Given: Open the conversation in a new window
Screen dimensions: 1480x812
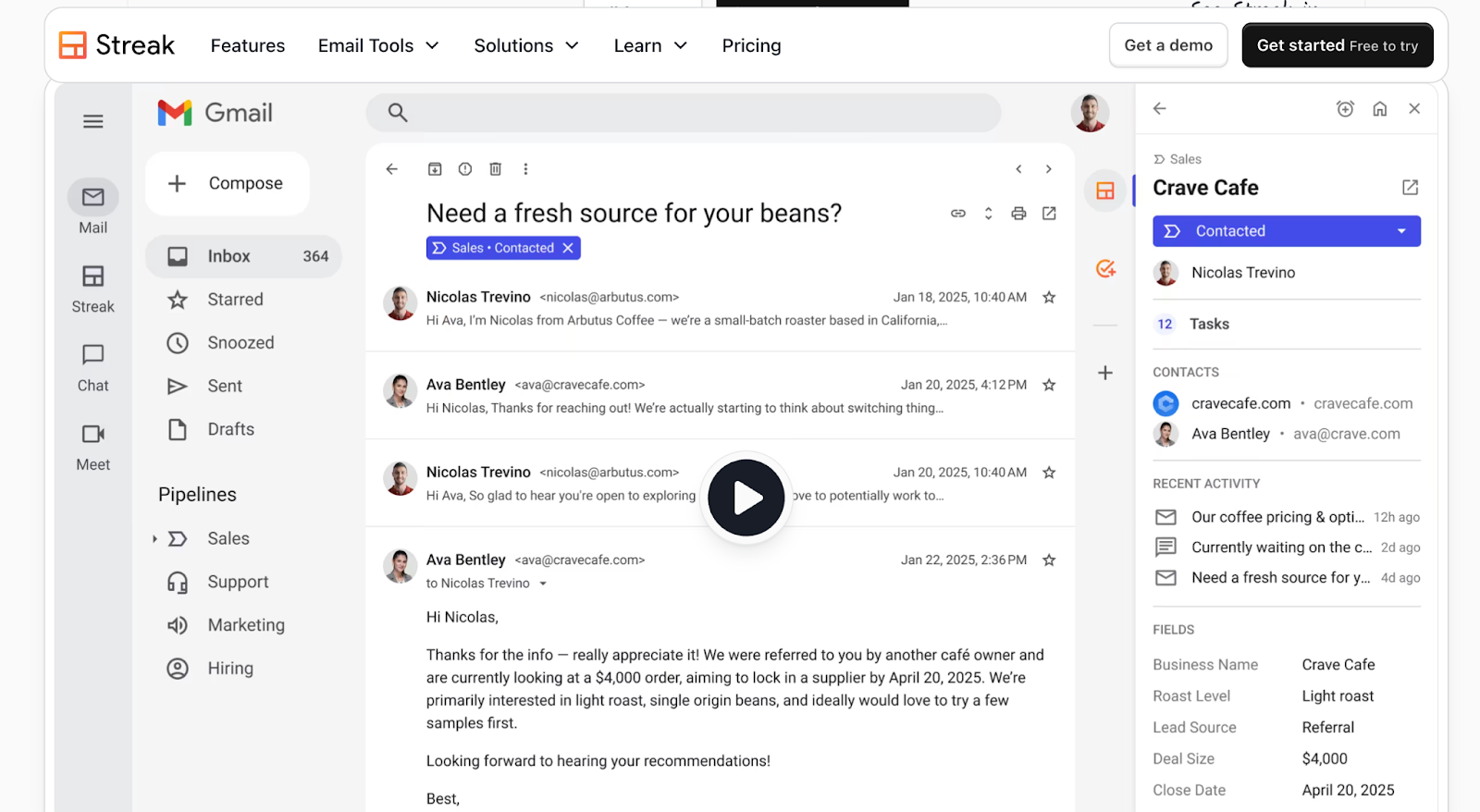Looking at the screenshot, I should (x=1049, y=214).
